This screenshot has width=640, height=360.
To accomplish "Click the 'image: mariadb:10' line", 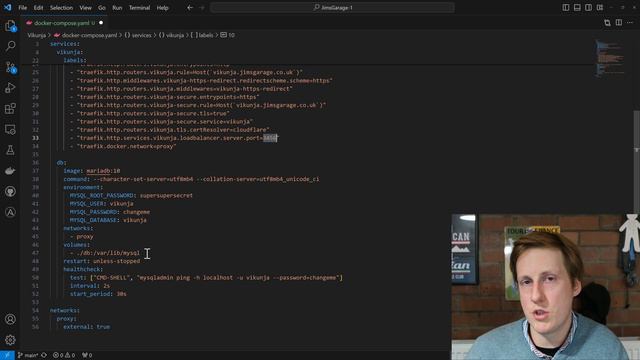I will click(92, 171).
